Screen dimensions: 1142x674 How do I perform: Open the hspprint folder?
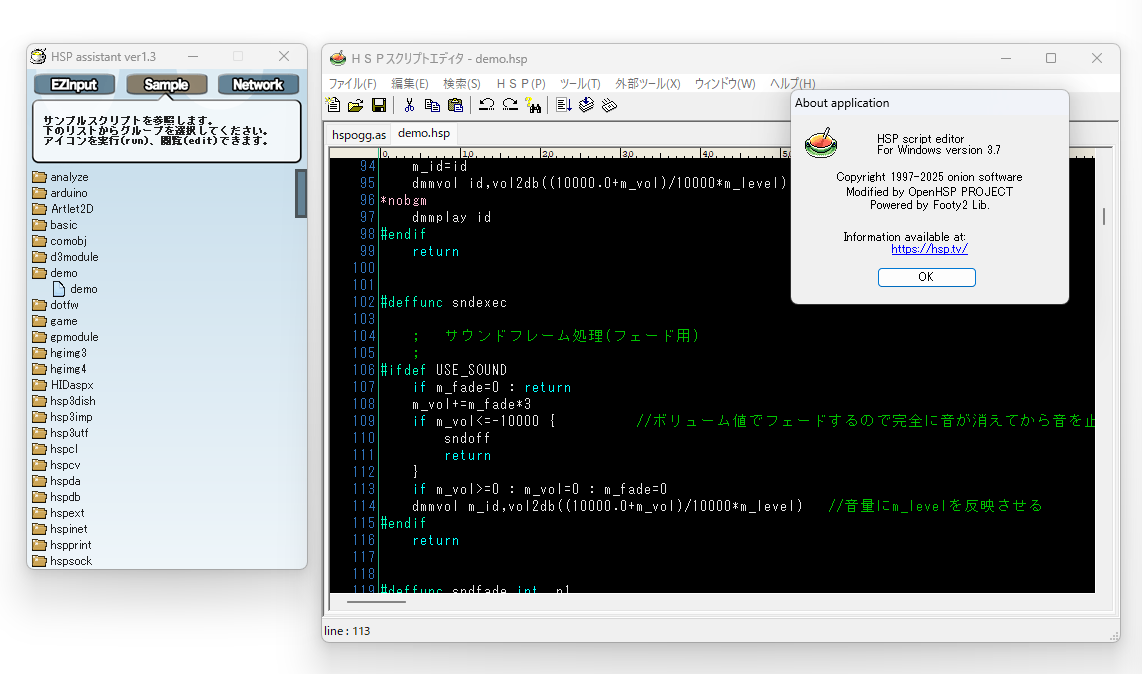62,545
